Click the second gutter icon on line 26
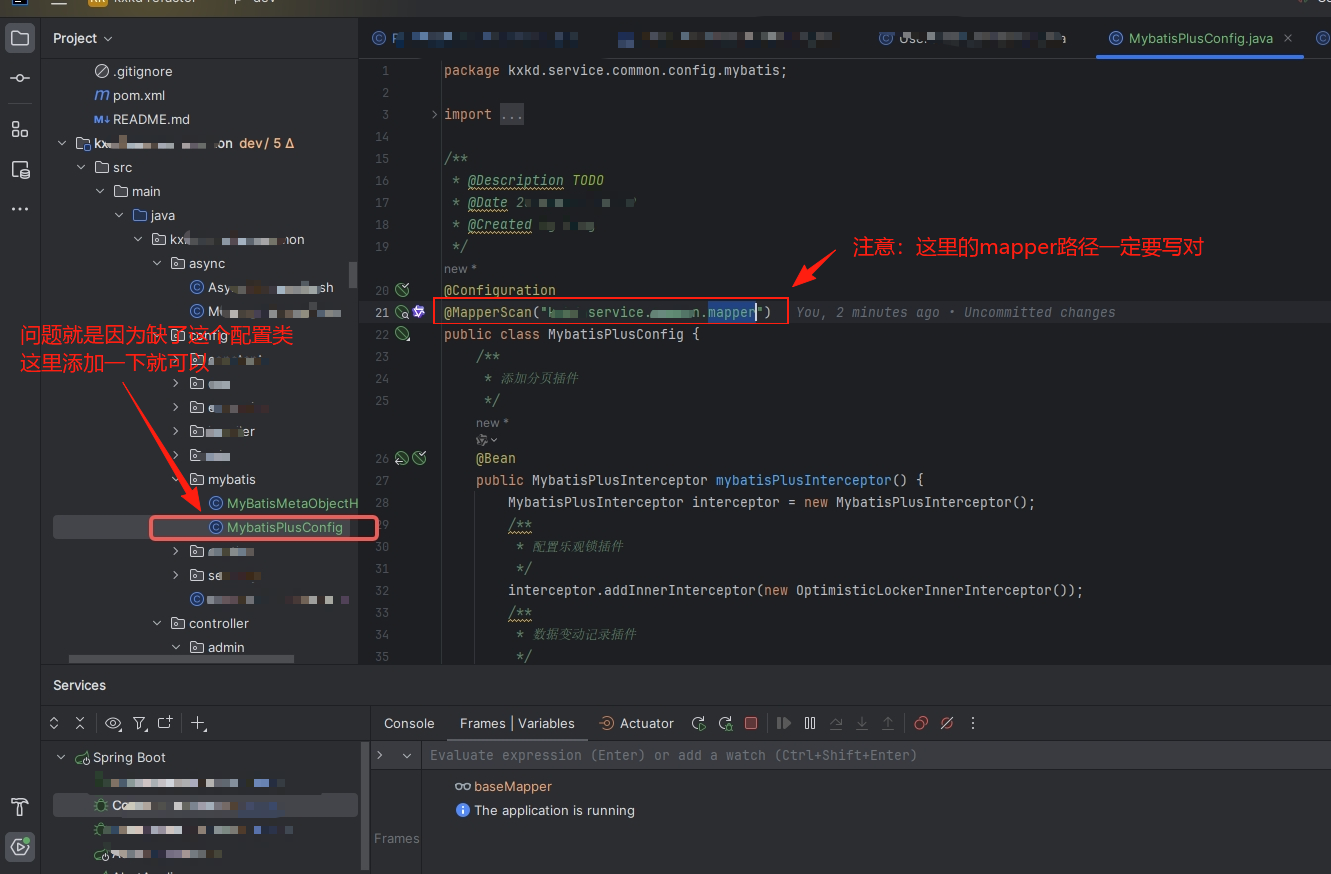This screenshot has height=874, width=1331. tap(419, 458)
